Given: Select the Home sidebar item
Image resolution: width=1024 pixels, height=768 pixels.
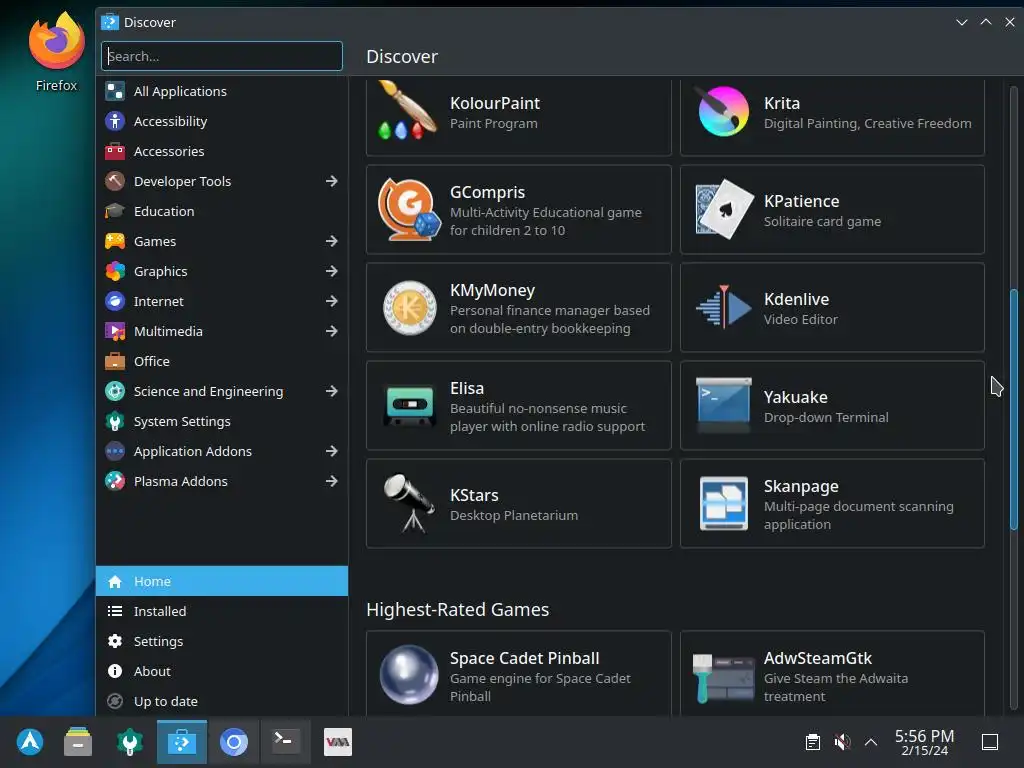Looking at the screenshot, I should coord(222,581).
